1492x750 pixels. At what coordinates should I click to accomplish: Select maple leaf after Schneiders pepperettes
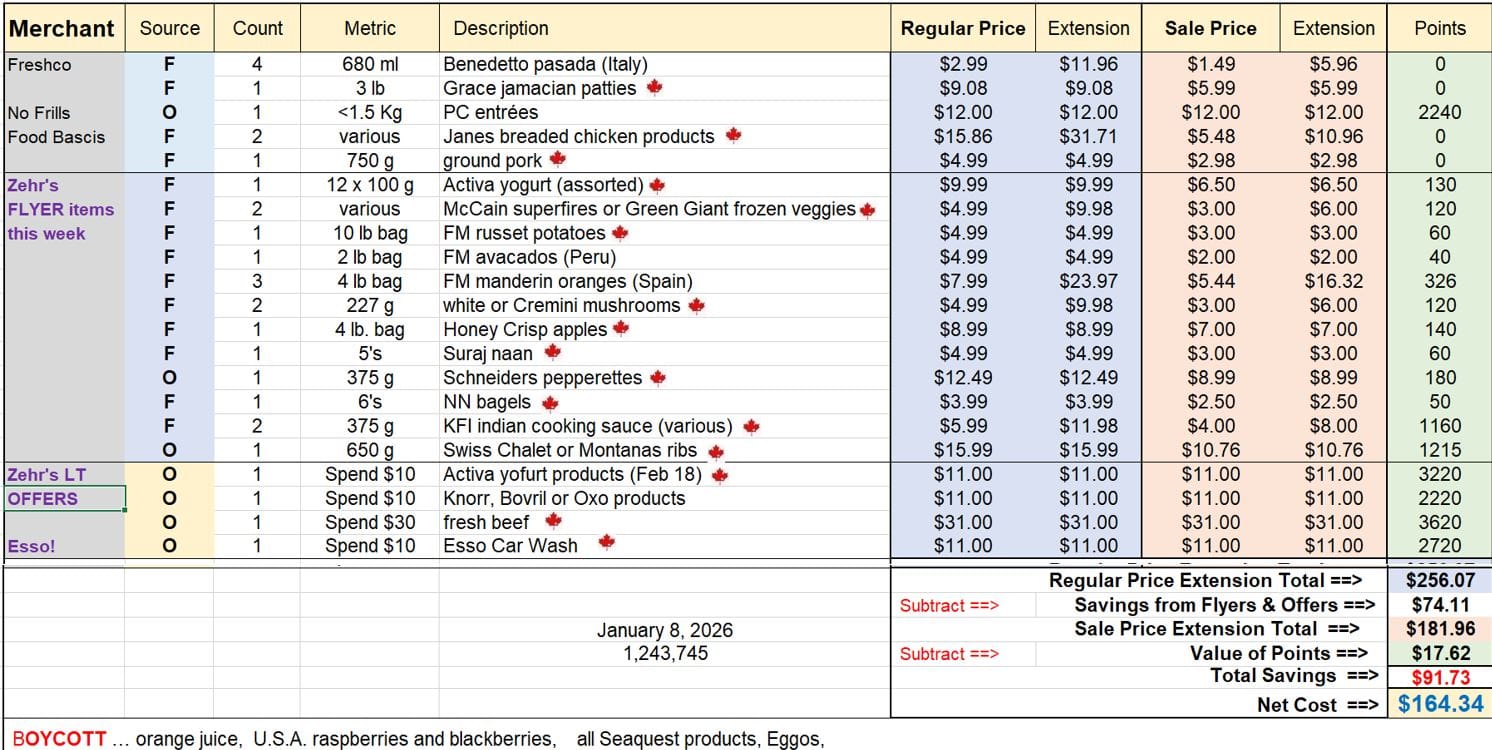tap(657, 377)
